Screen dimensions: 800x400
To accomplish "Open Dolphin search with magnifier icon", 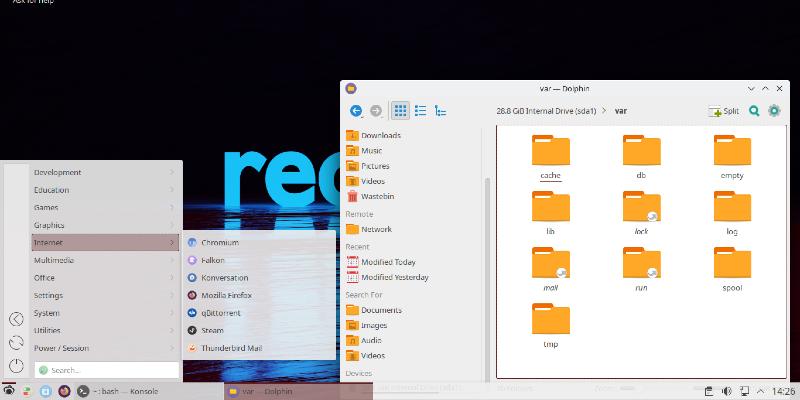I will [x=755, y=111].
